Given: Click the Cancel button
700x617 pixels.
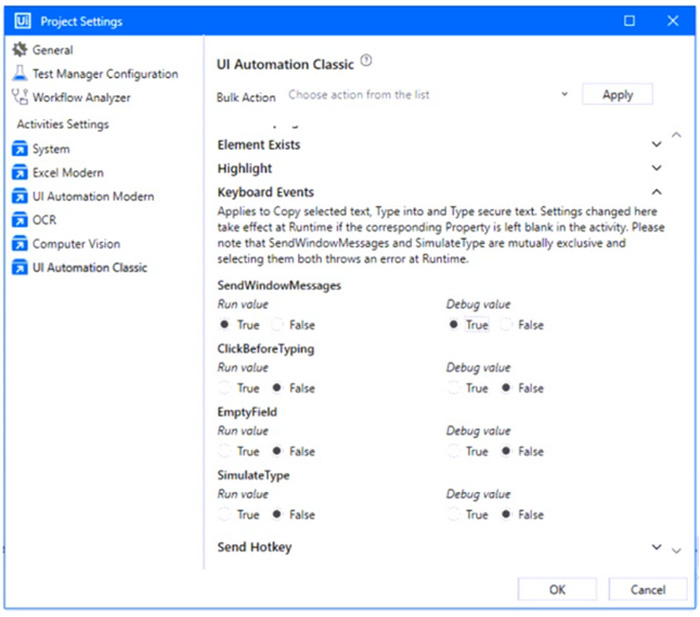Looking at the screenshot, I should 648,589.
